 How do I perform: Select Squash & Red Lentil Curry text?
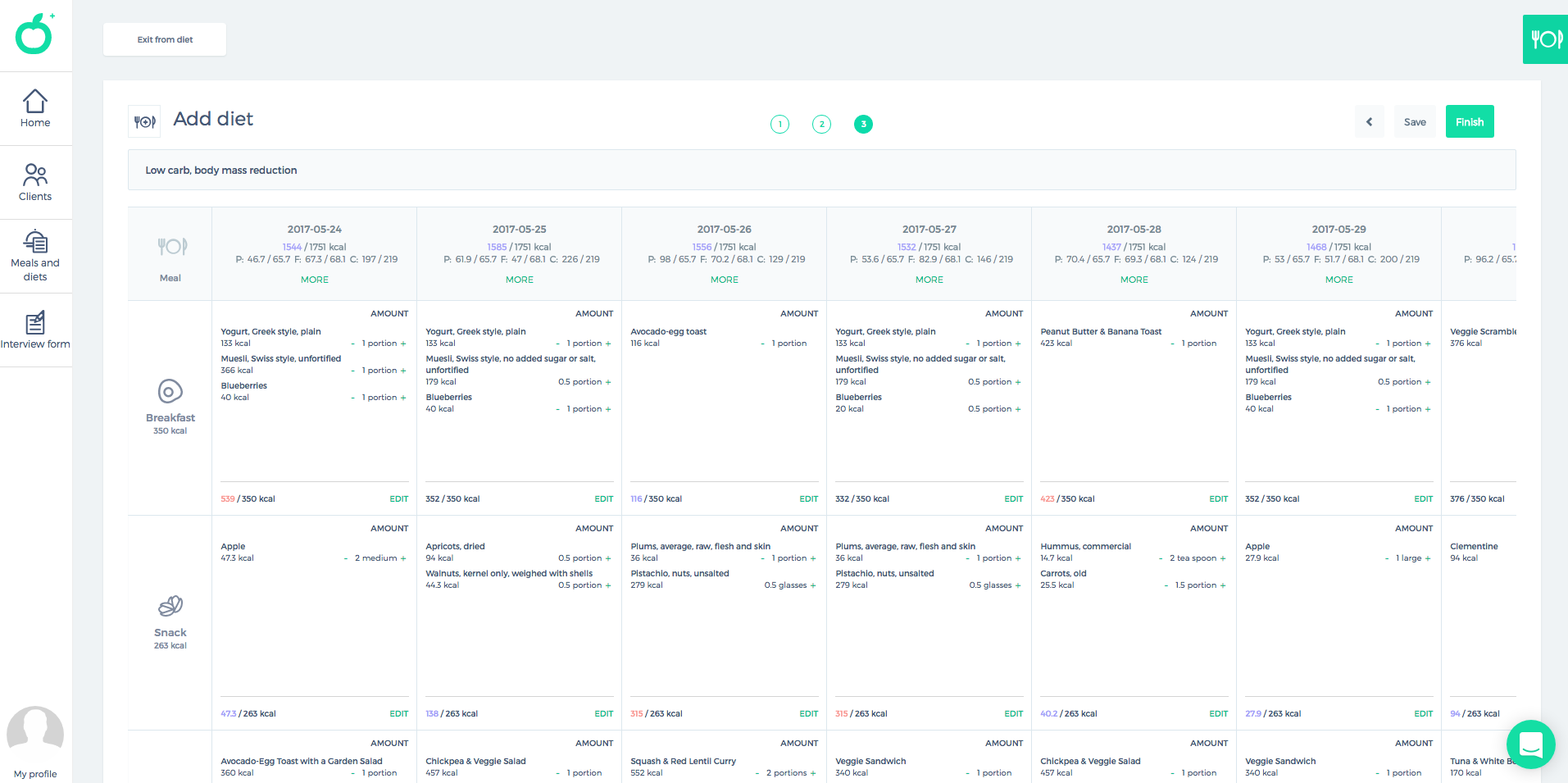(x=683, y=762)
